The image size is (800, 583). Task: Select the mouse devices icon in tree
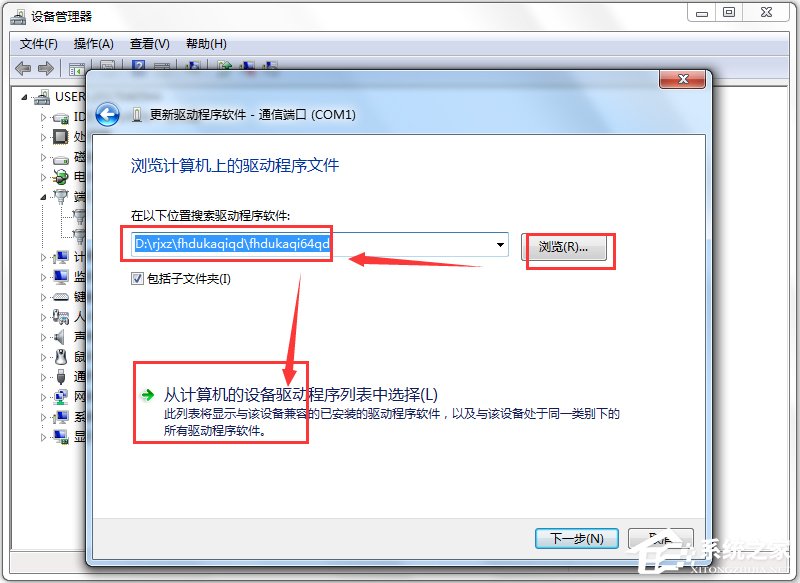(x=61, y=357)
